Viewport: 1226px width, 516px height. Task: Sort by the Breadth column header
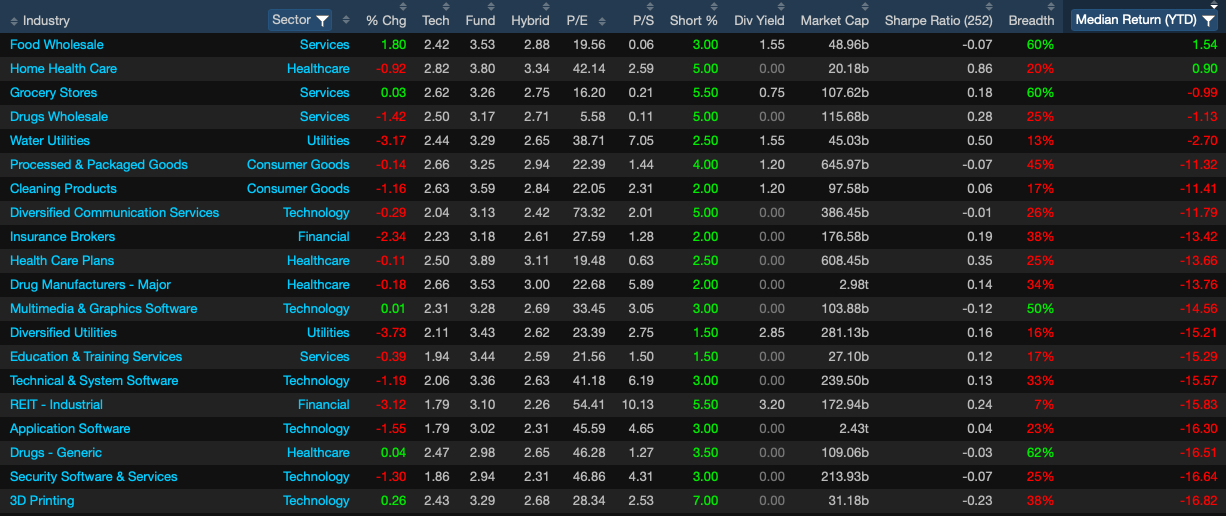coord(1031,20)
